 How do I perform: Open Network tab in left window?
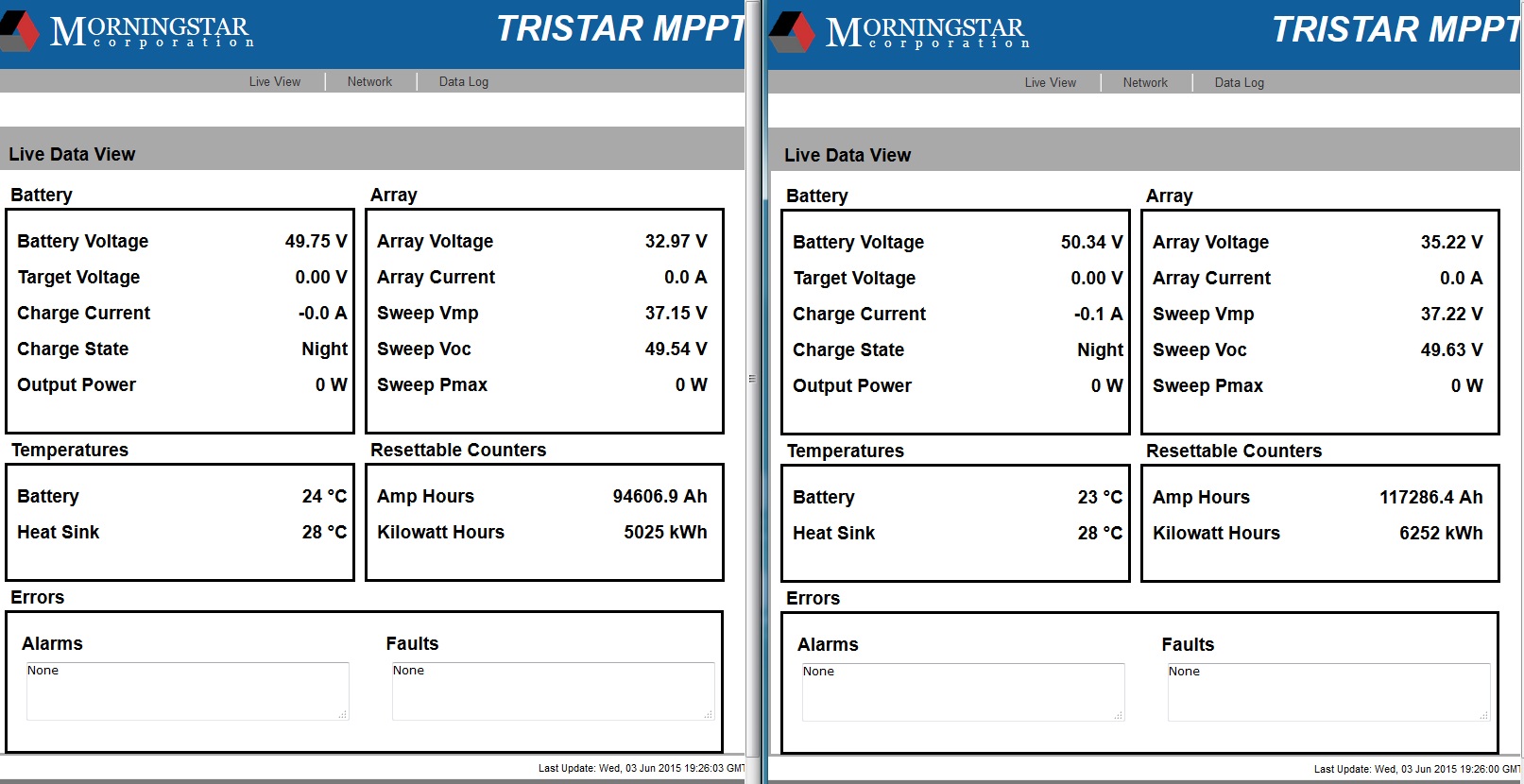coord(369,82)
